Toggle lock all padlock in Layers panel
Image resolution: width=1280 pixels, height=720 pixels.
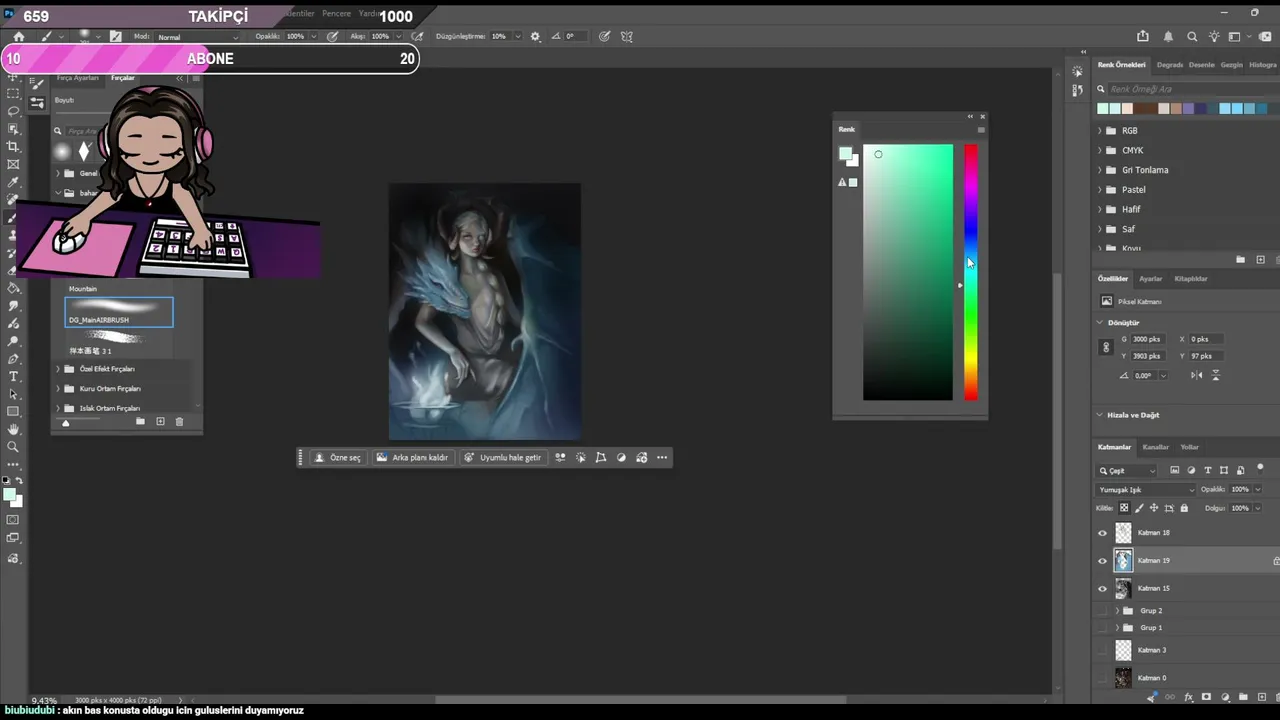click(1184, 508)
